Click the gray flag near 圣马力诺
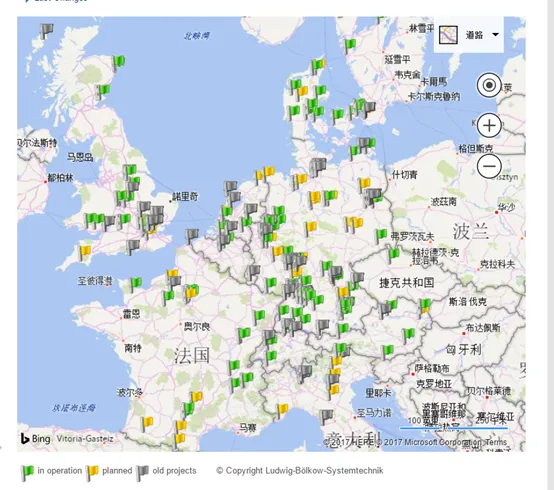Screen dimensions: 554x490 coord(325,417)
